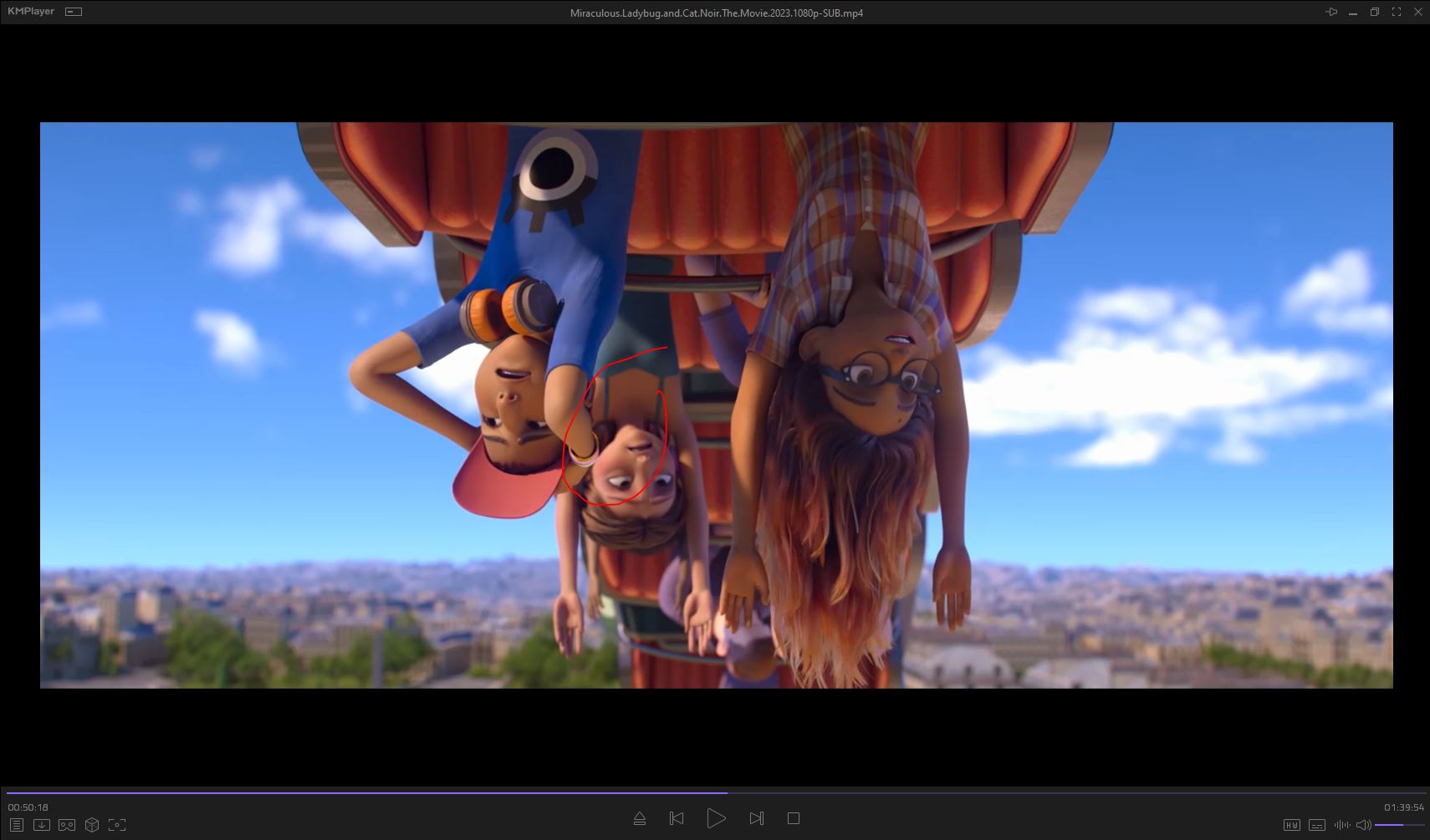Play the paused video

click(716, 818)
